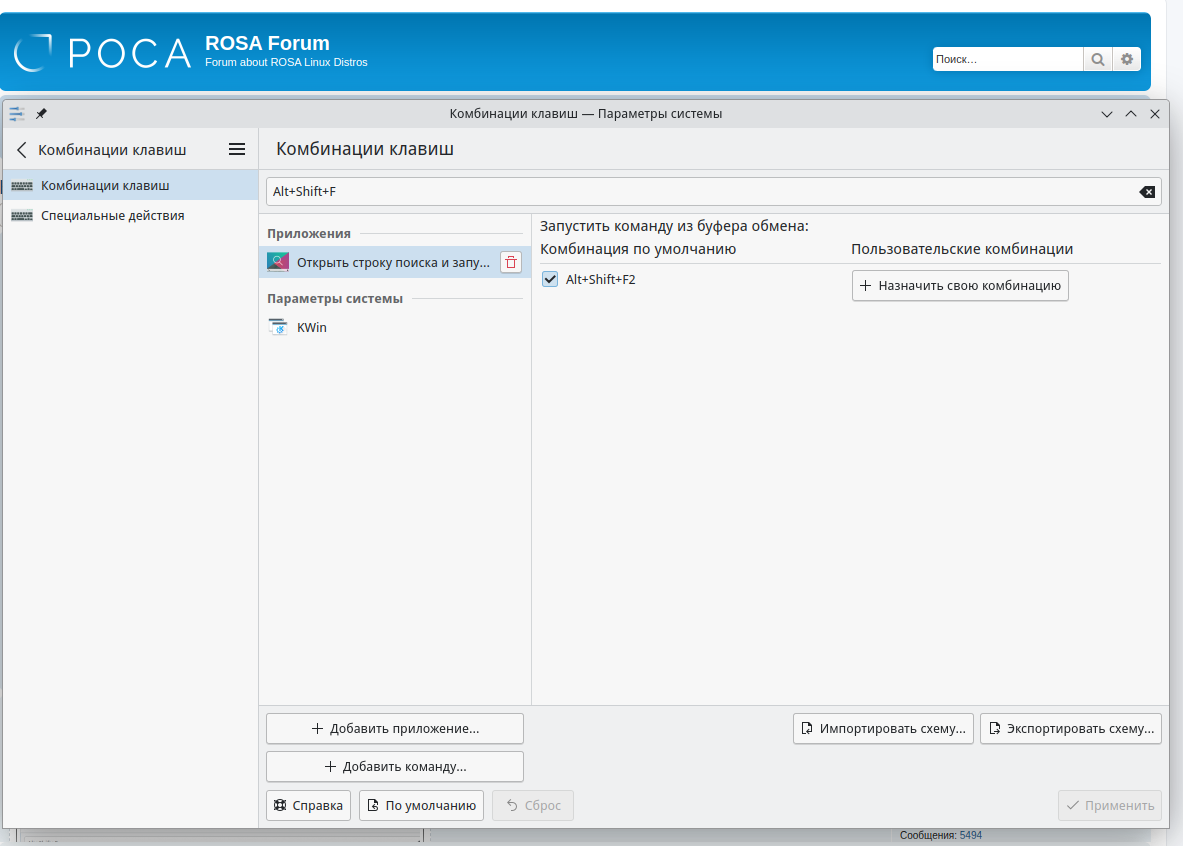Click Назначить свою комбинацию button
The height and width of the screenshot is (846, 1183).
960,285
